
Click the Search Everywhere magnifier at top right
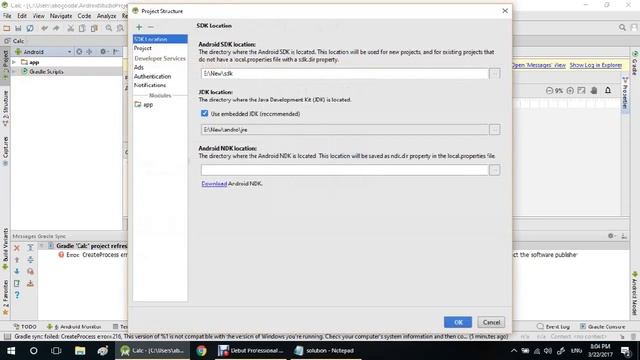point(622,27)
